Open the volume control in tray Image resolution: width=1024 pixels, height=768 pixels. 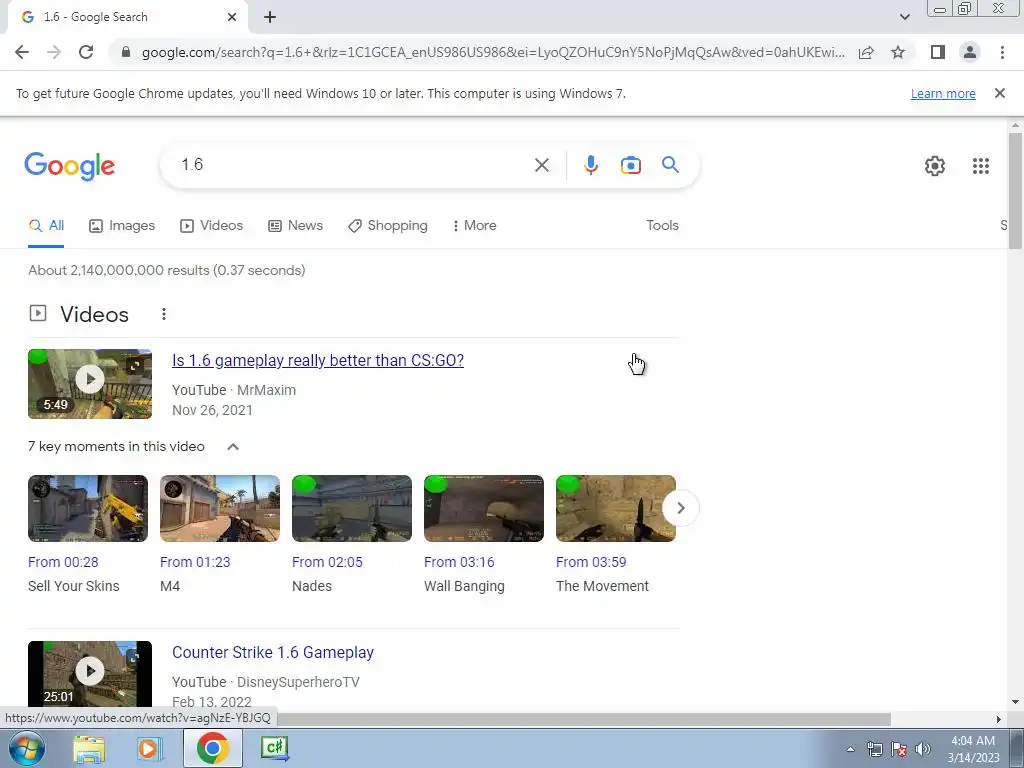click(x=922, y=749)
